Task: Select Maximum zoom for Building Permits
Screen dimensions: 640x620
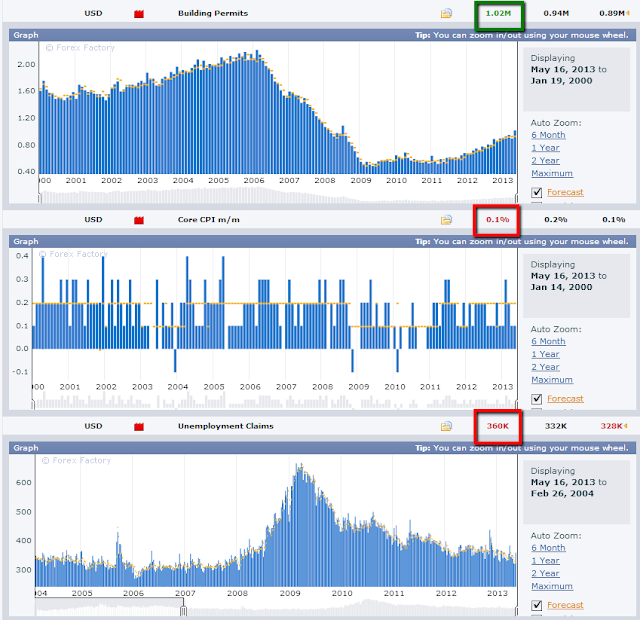Action: click(x=551, y=173)
